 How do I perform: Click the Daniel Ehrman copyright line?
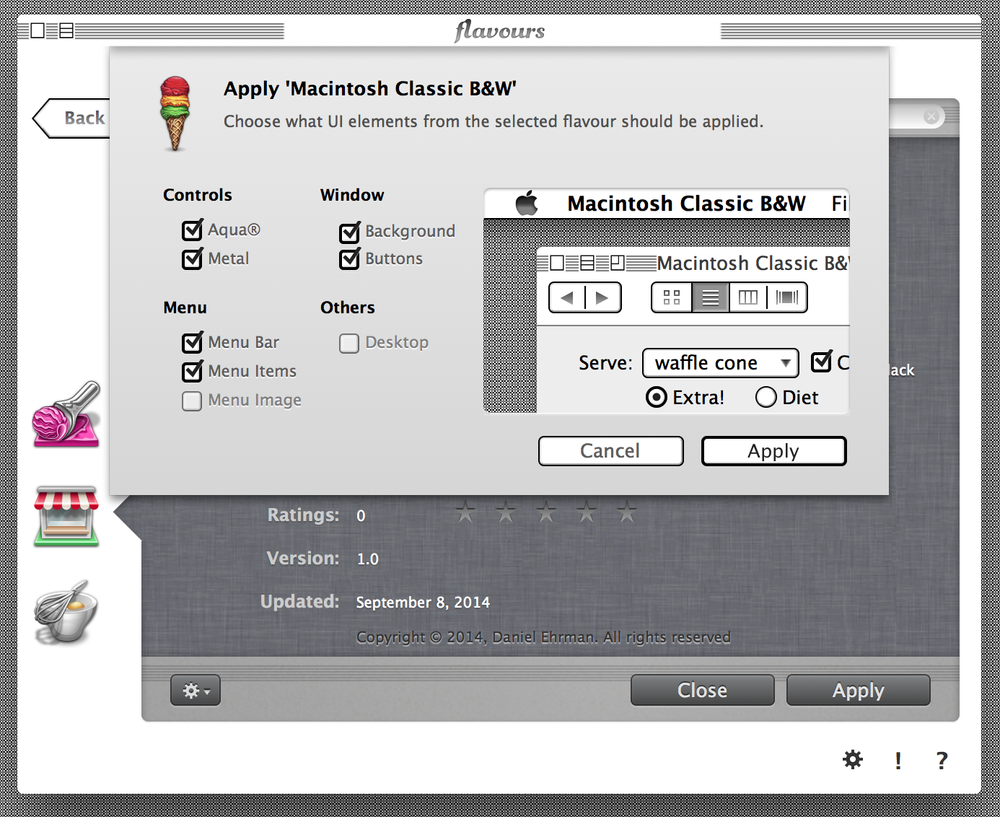[543, 637]
